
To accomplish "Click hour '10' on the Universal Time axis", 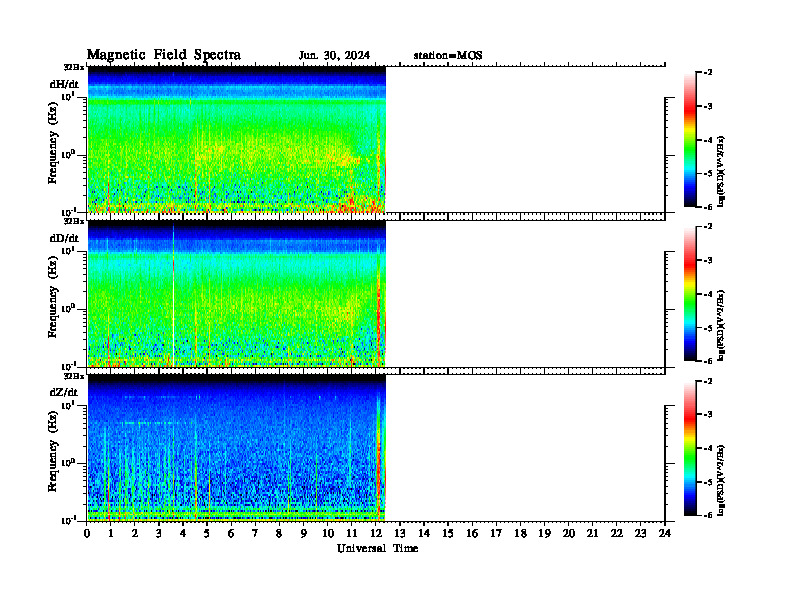I will coord(327,534).
